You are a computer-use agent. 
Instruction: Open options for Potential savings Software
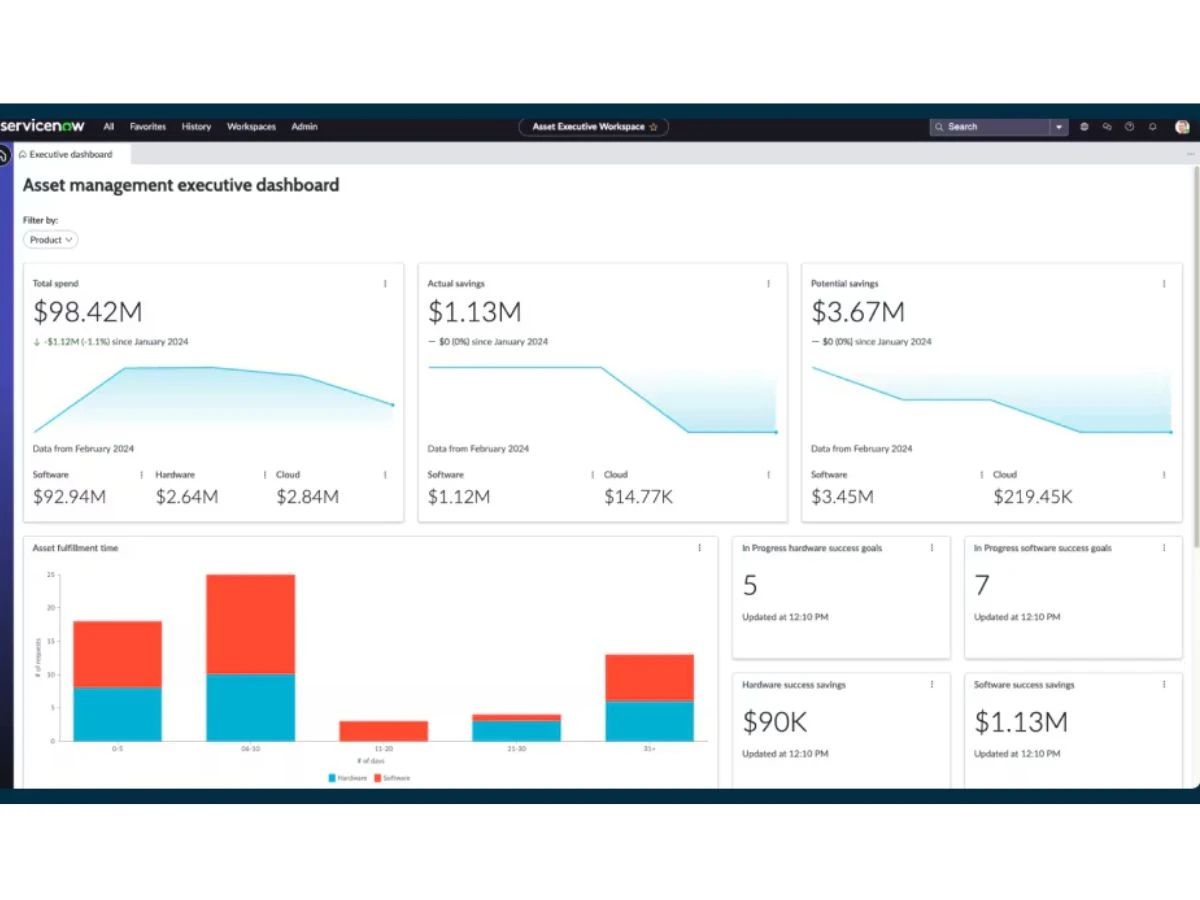(x=981, y=475)
